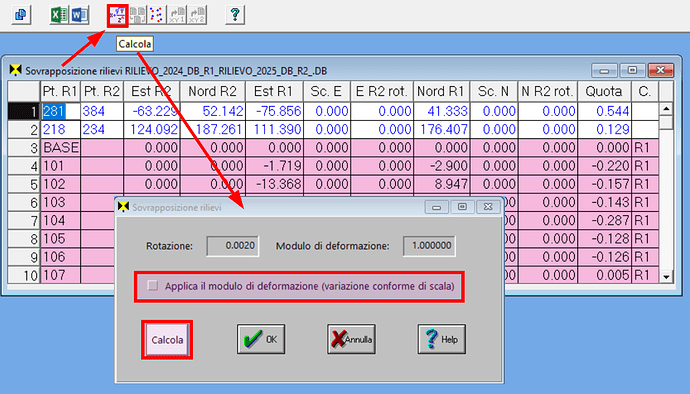Click the copy documents toolbar icon

(21, 15)
